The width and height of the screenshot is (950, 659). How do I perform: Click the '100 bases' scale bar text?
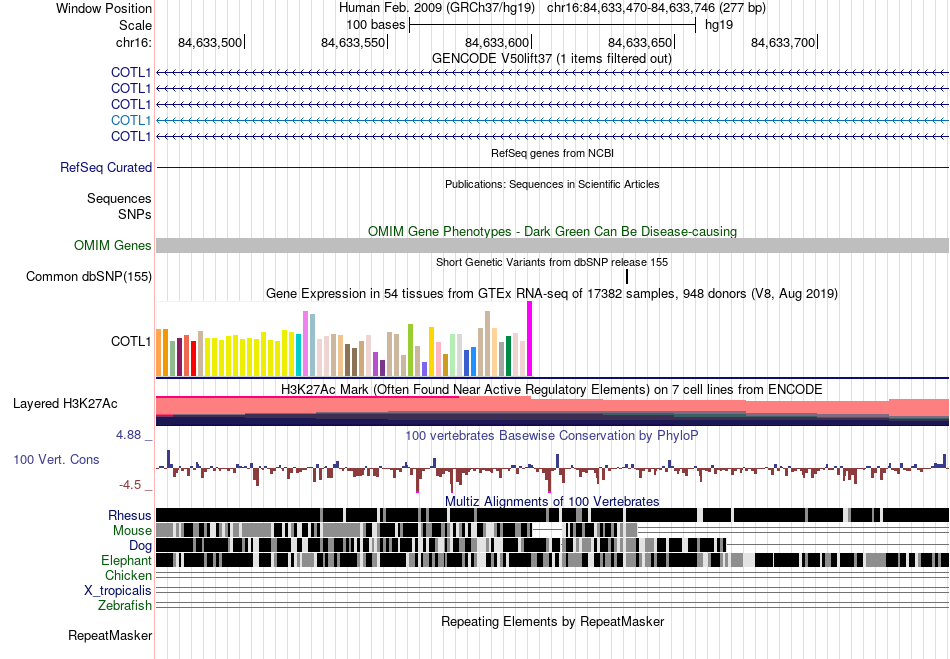pyautogui.click(x=376, y=25)
